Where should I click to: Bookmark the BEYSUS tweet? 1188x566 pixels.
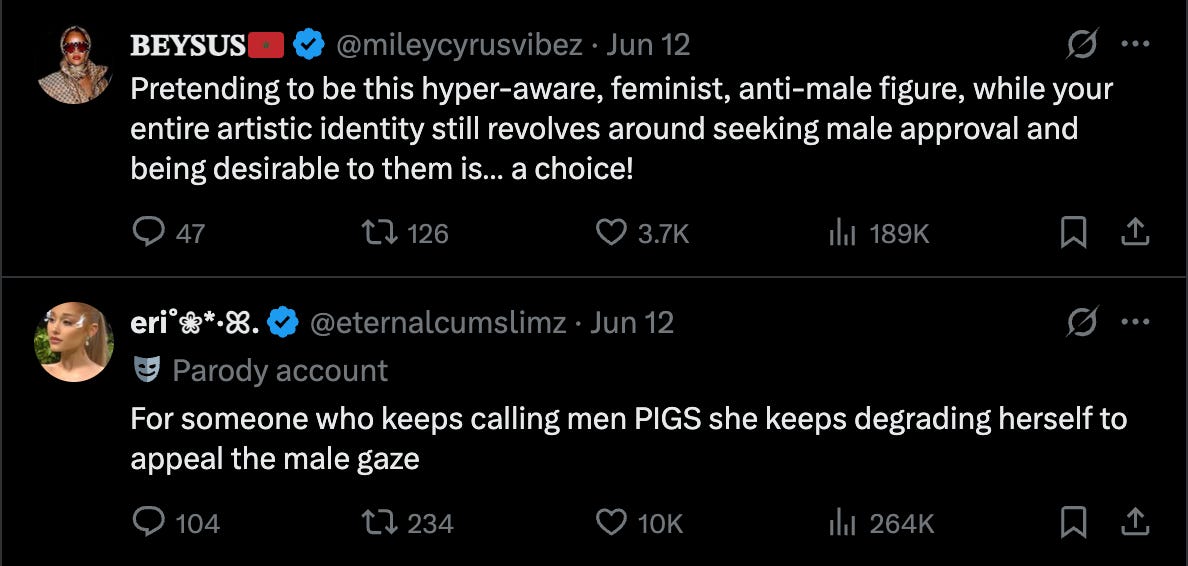coord(1073,233)
